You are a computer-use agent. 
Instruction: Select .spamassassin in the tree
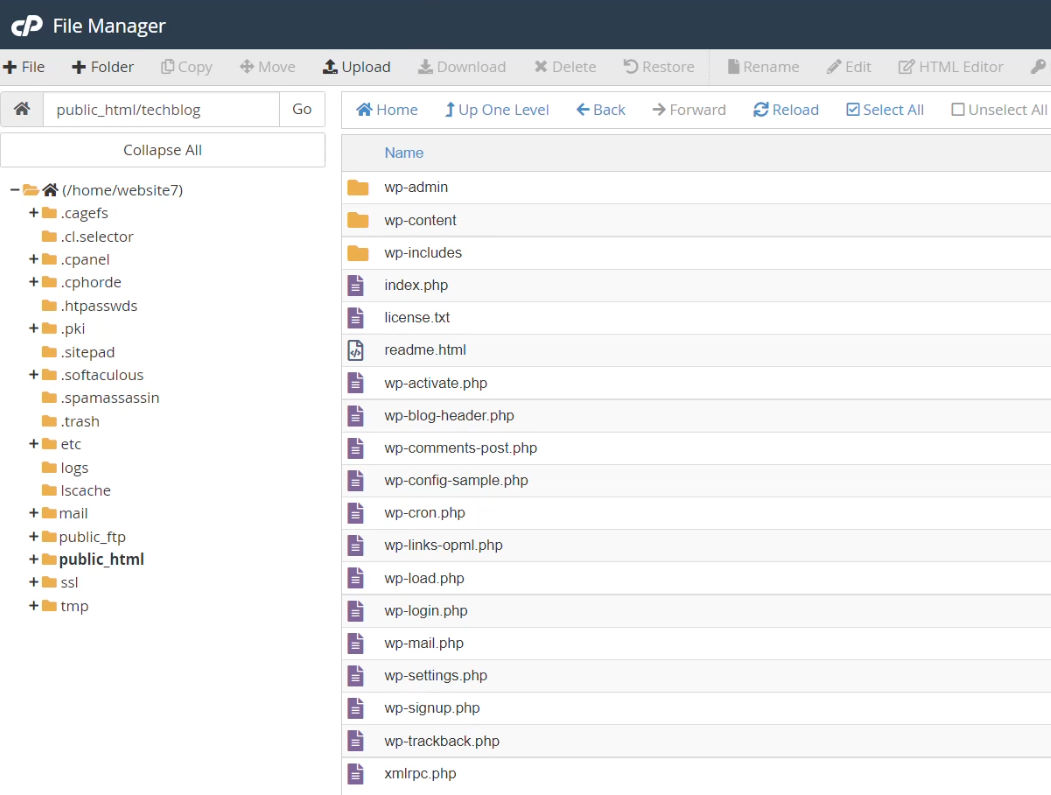pos(110,398)
